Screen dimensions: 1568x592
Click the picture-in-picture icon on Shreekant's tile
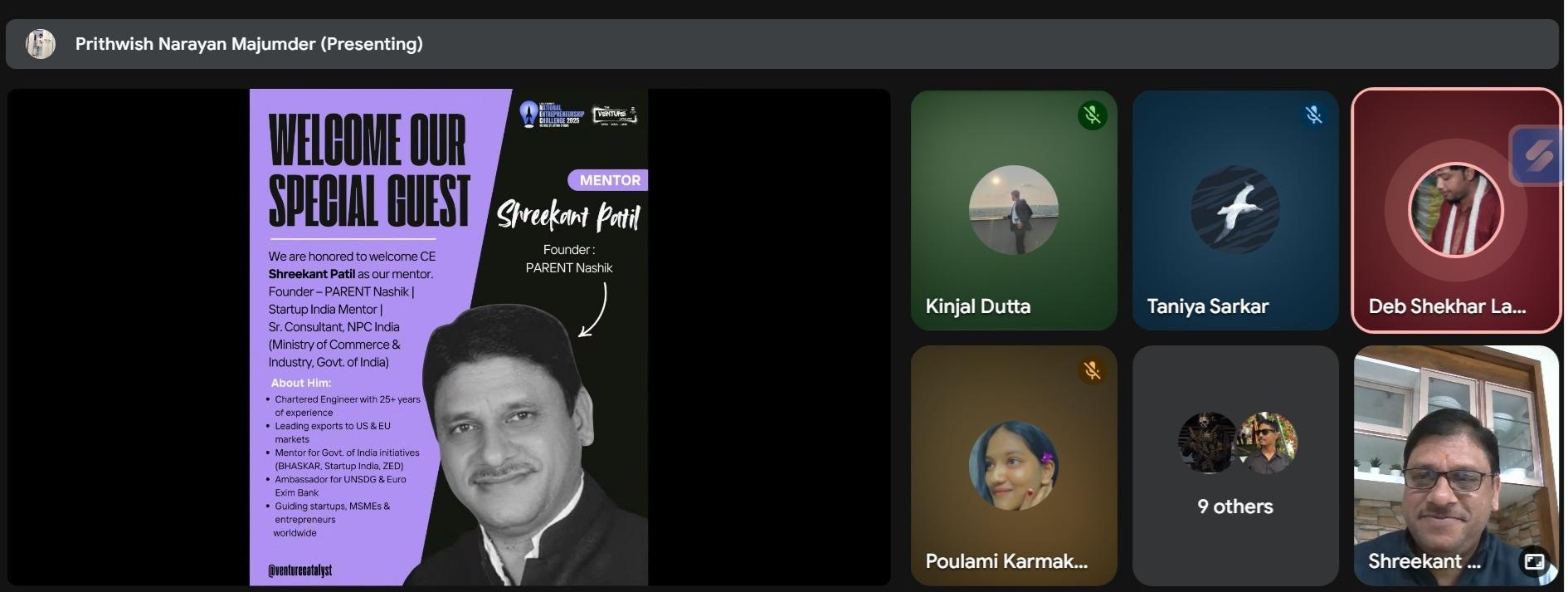click(x=1534, y=562)
